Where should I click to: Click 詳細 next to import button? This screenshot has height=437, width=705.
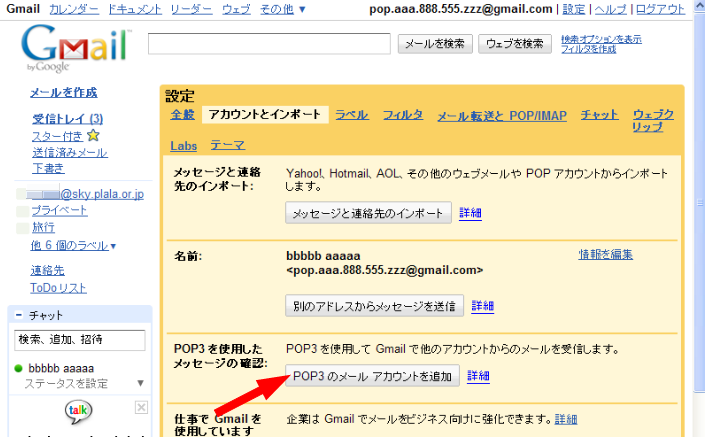point(470,213)
